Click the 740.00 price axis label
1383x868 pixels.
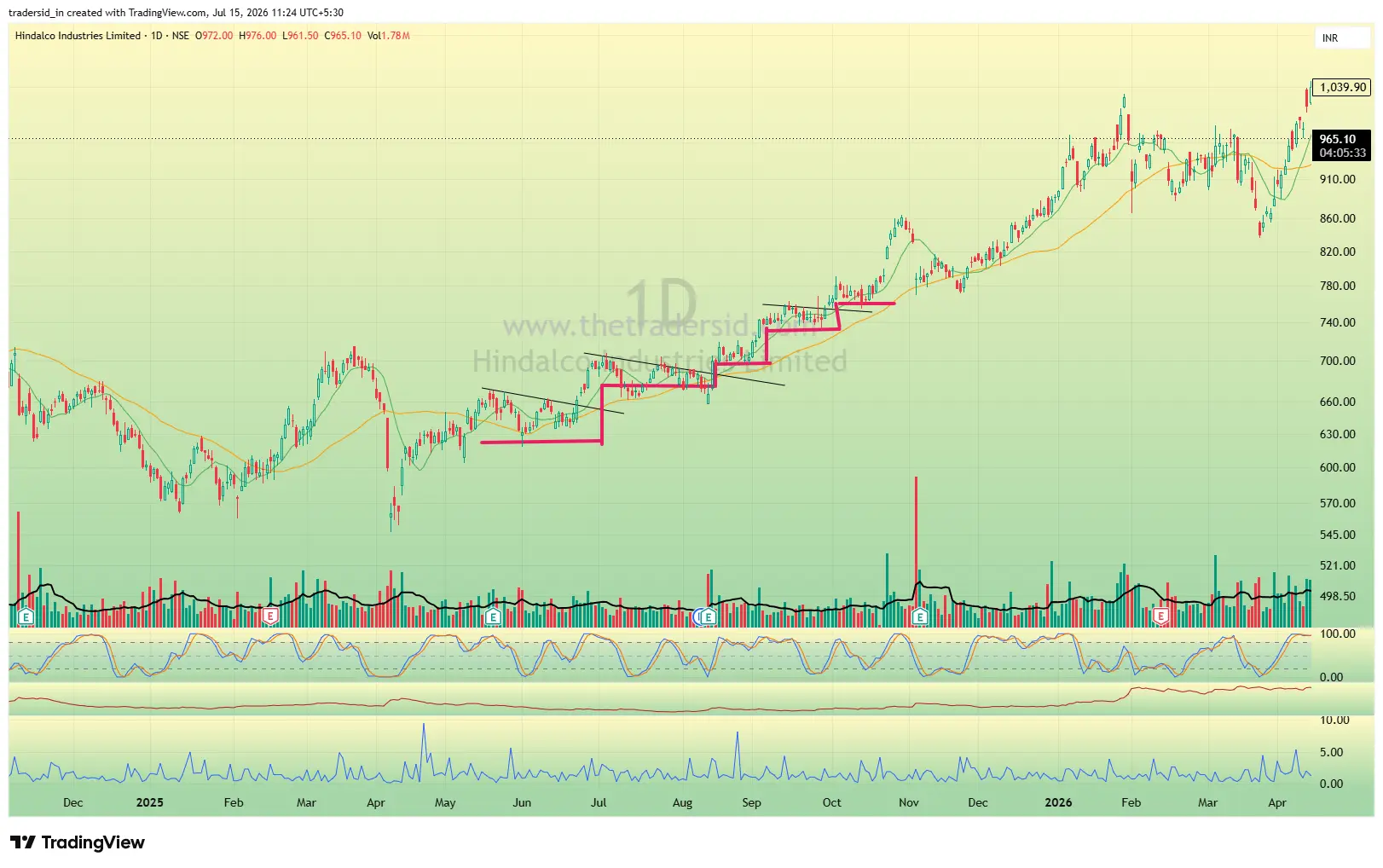pyautogui.click(x=1337, y=322)
